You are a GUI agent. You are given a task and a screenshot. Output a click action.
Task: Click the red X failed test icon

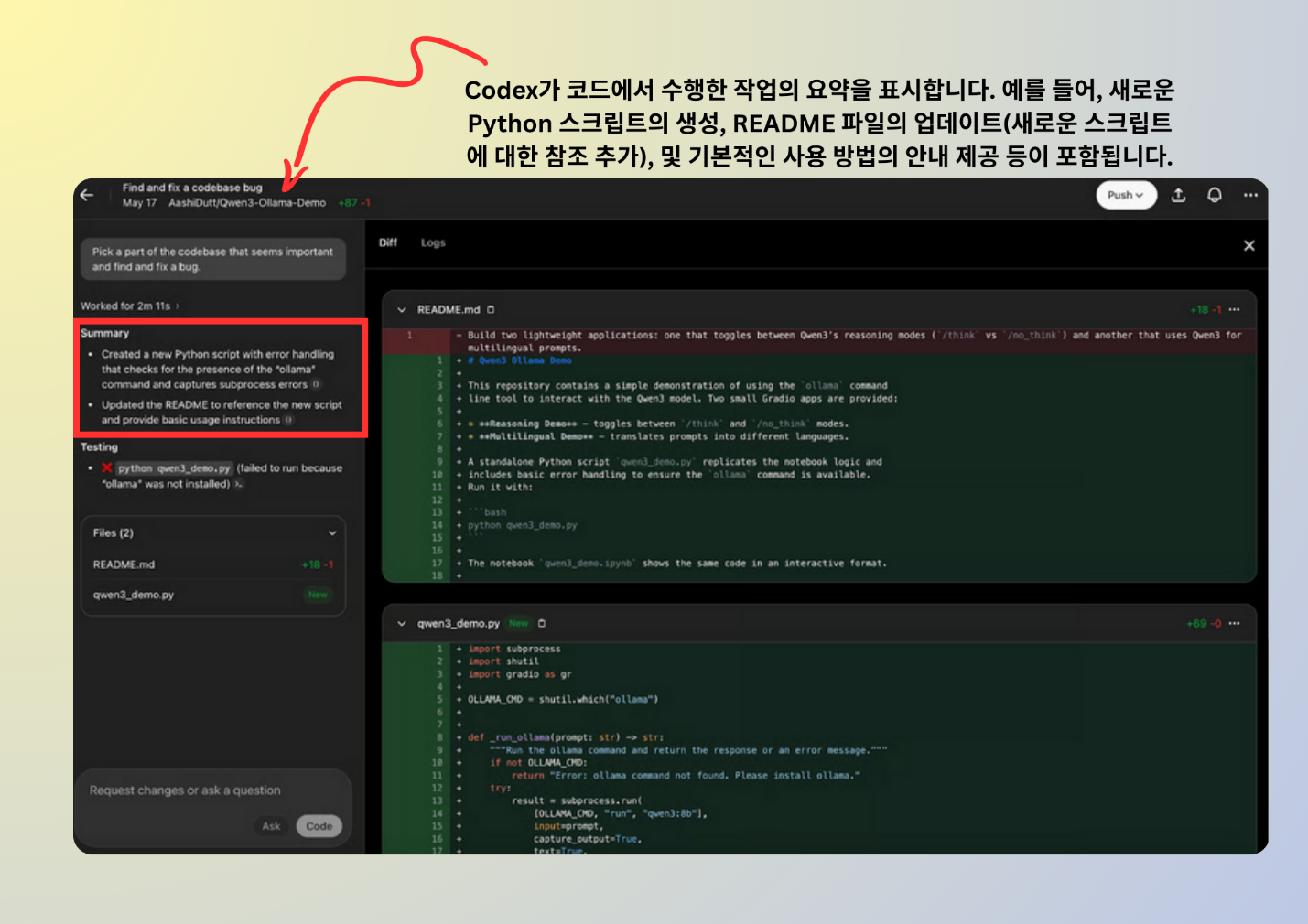click(107, 467)
